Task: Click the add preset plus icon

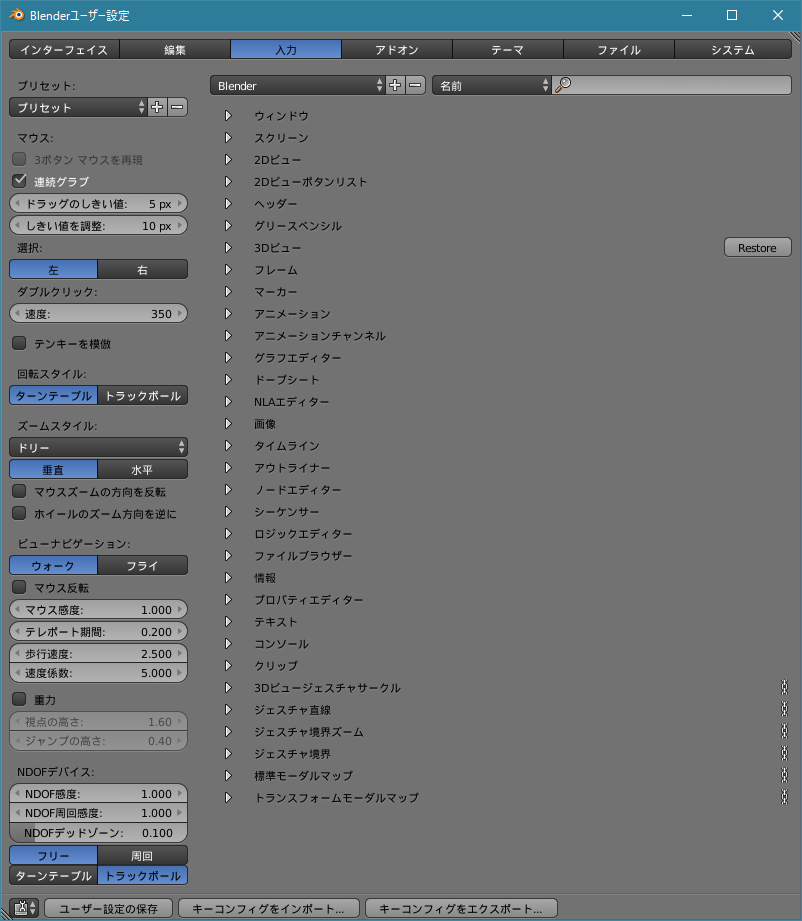Action: [157, 107]
